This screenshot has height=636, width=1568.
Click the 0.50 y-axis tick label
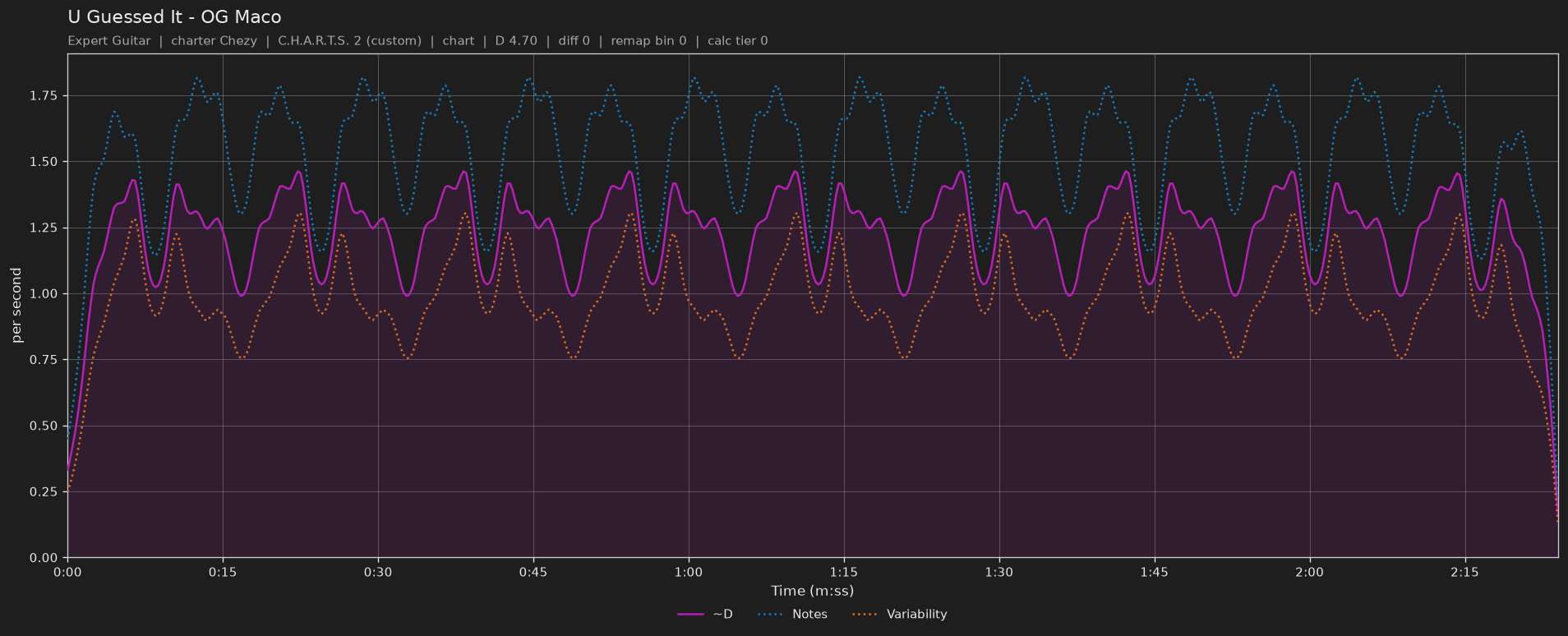tap(44, 426)
